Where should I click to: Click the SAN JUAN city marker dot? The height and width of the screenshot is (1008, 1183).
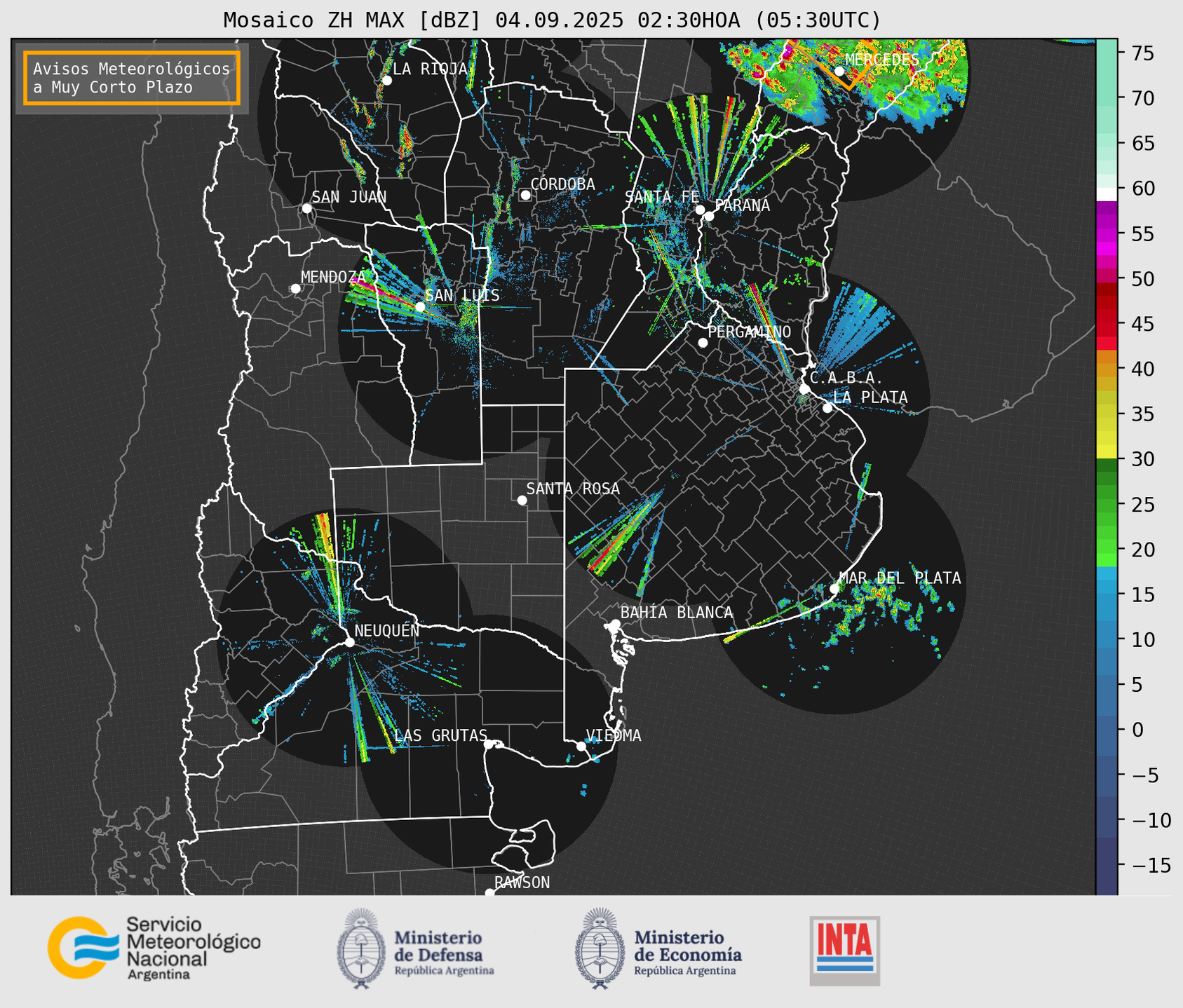pyautogui.click(x=306, y=208)
